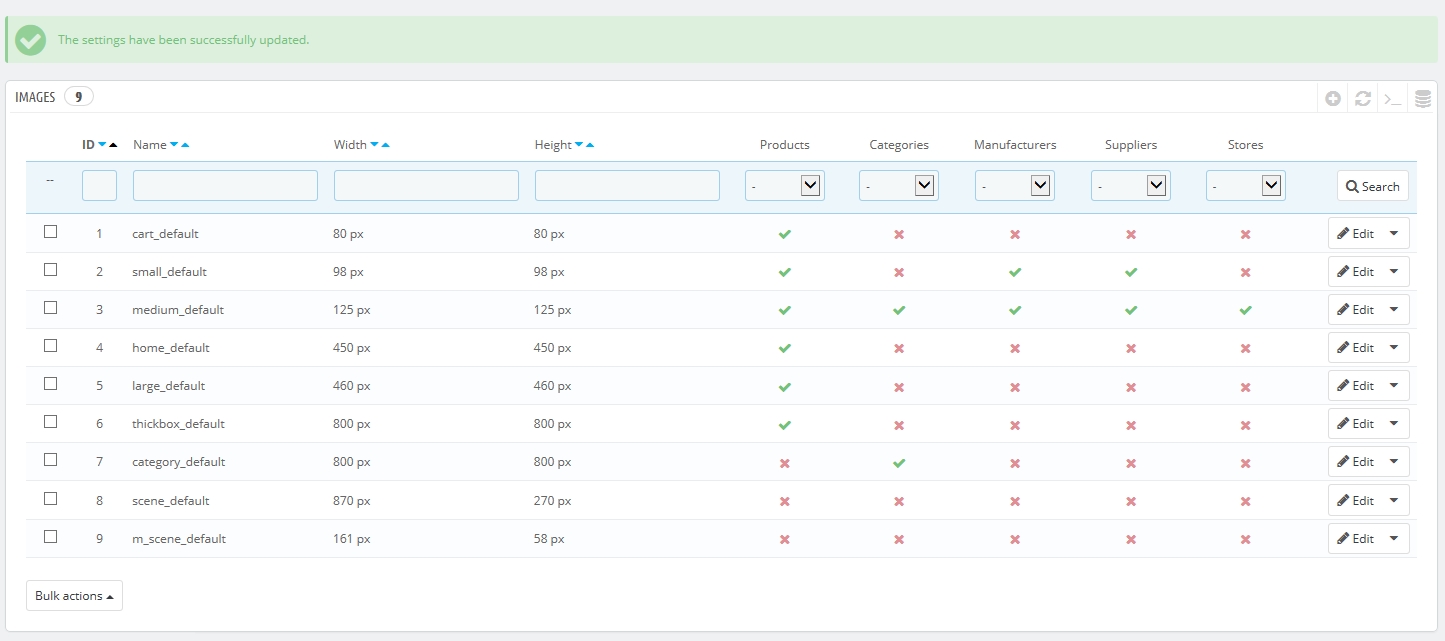The height and width of the screenshot is (641, 1445).
Task: Click the export to SQL manager database icon
Action: (x=1423, y=98)
